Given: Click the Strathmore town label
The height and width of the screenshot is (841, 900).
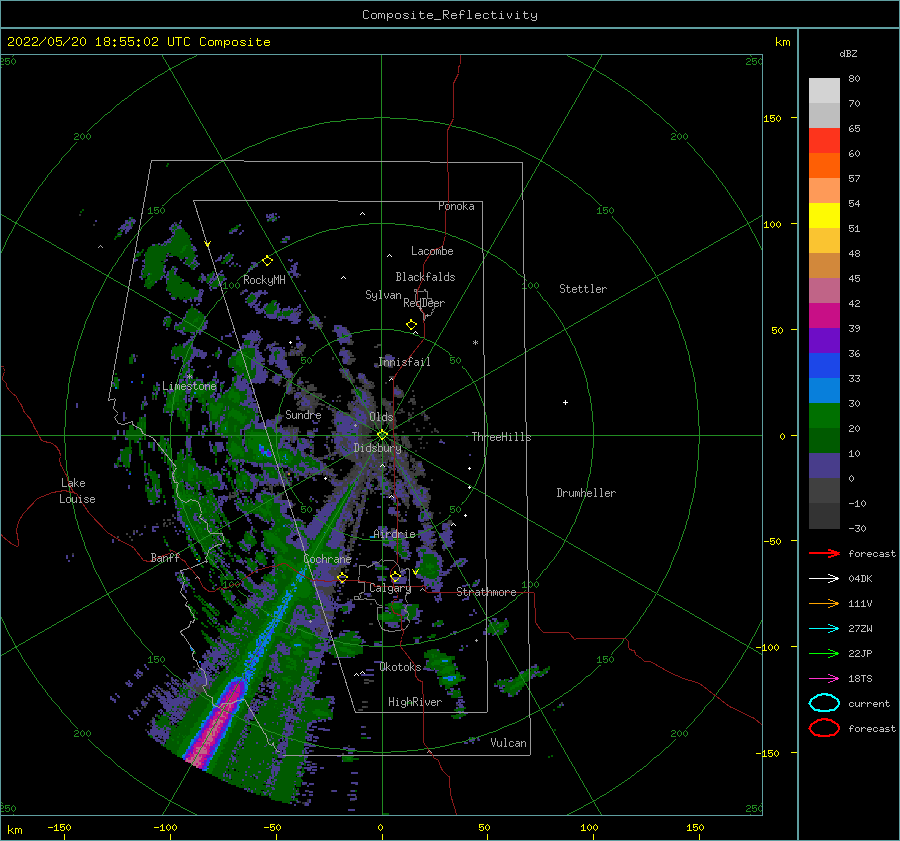Looking at the screenshot, I should coord(486,592).
